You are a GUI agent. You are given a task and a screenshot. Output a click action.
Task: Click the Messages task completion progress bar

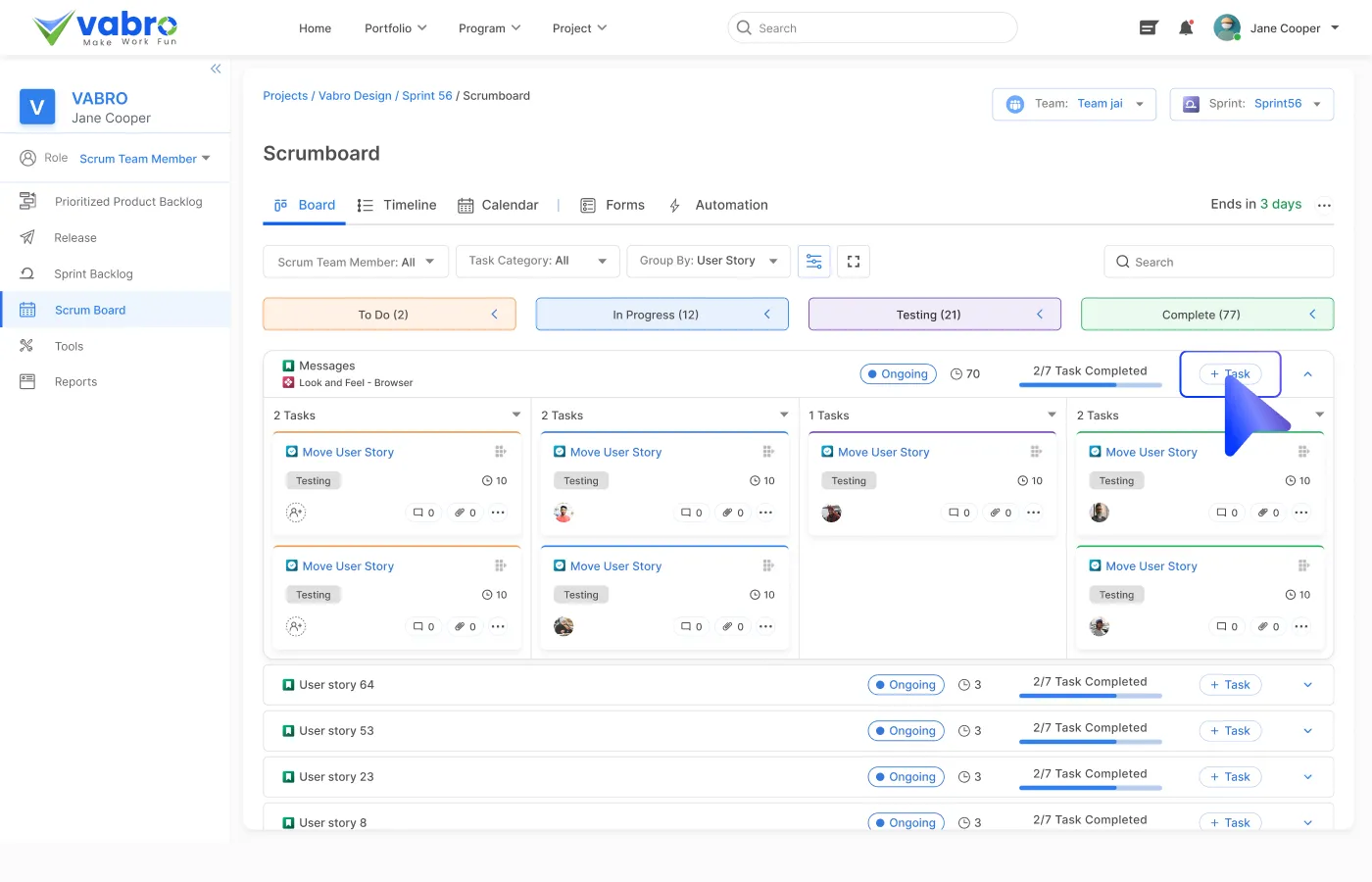point(1090,385)
